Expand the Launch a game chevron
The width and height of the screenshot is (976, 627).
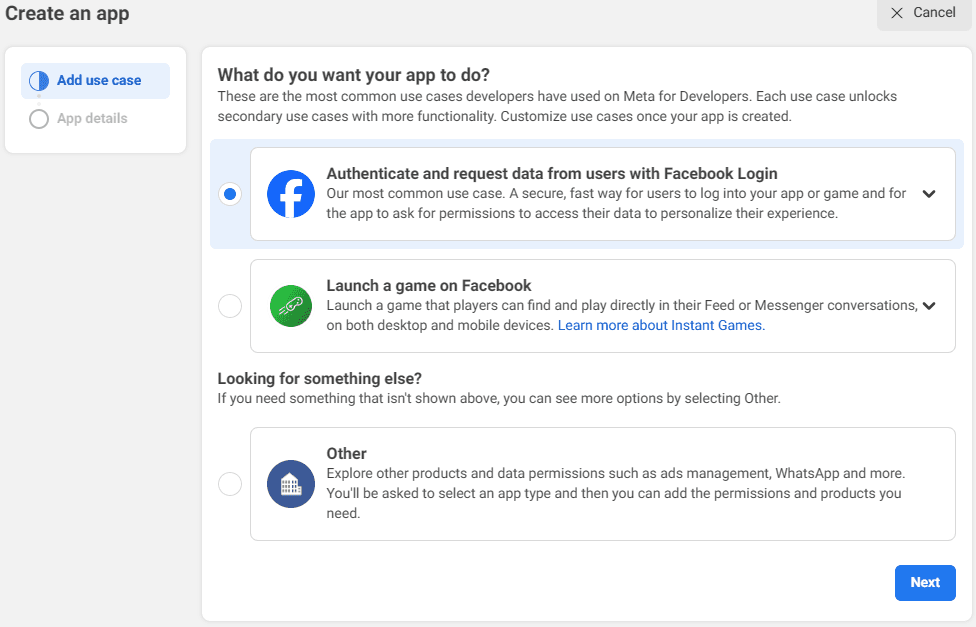pos(929,306)
